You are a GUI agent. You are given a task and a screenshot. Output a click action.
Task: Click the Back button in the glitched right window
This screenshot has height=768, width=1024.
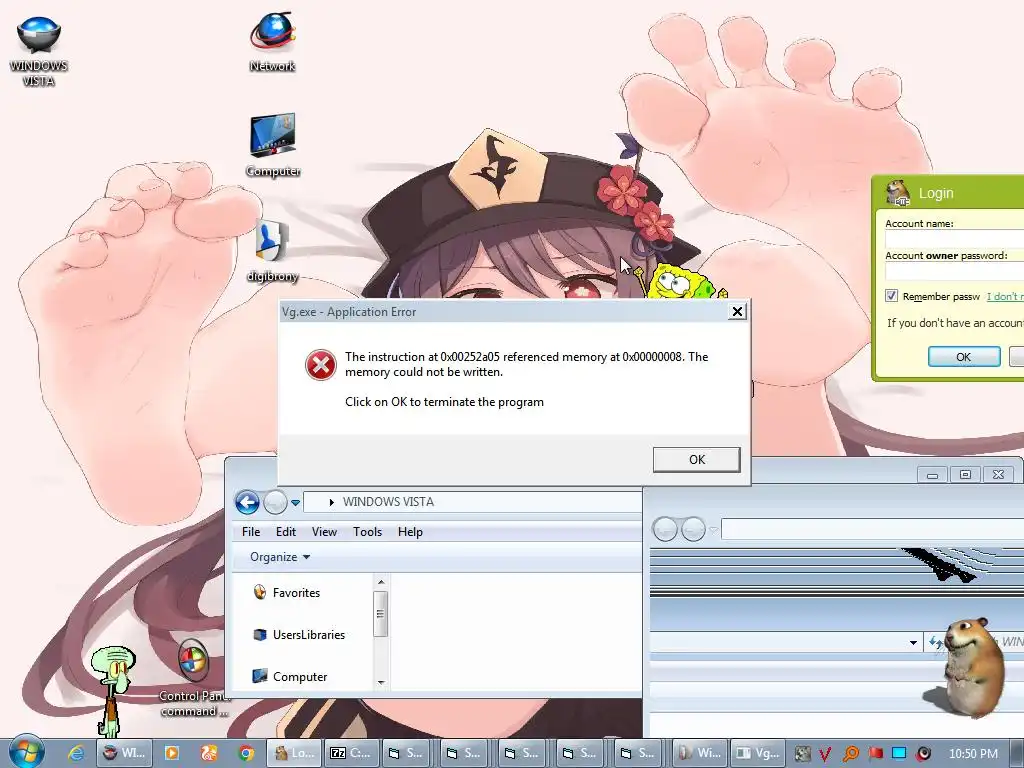click(x=665, y=529)
